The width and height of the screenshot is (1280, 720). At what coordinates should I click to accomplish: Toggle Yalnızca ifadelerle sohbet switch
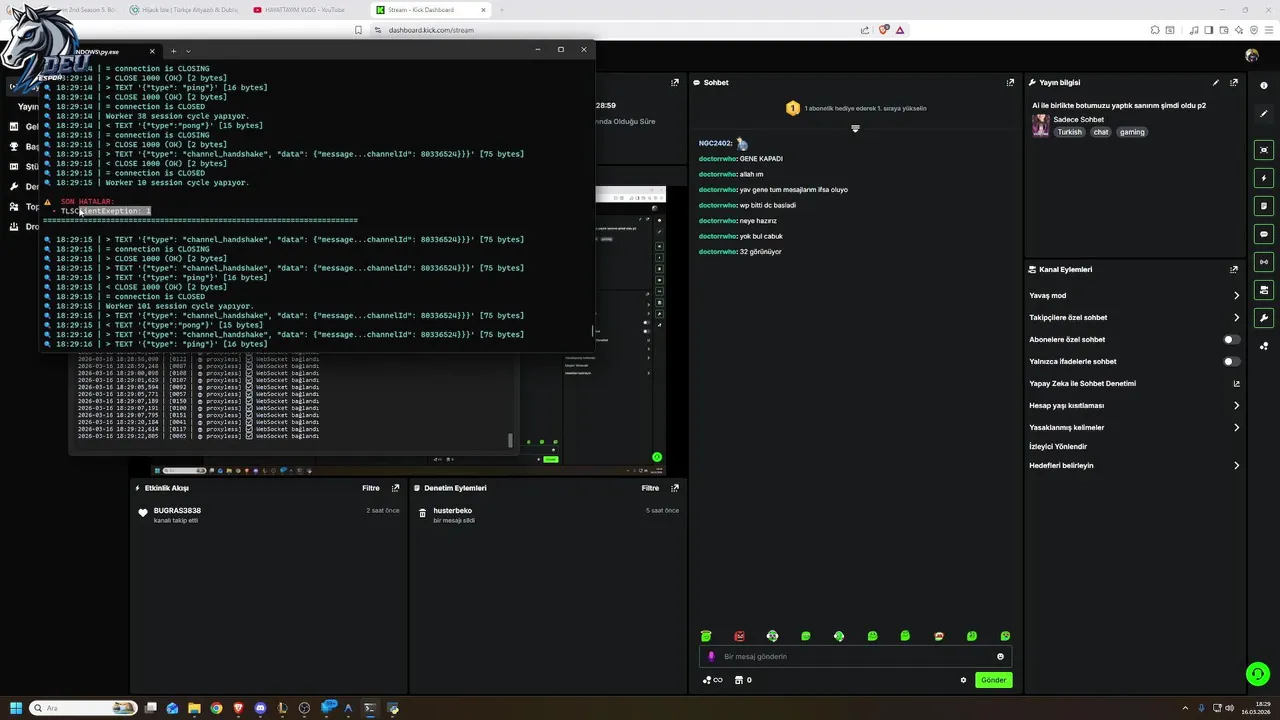1232,361
